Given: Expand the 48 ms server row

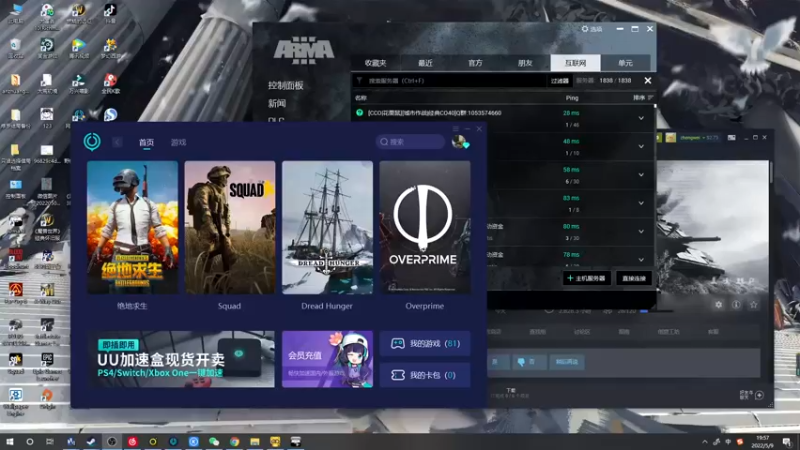Looking at the screenshot, I should (641, 146).
